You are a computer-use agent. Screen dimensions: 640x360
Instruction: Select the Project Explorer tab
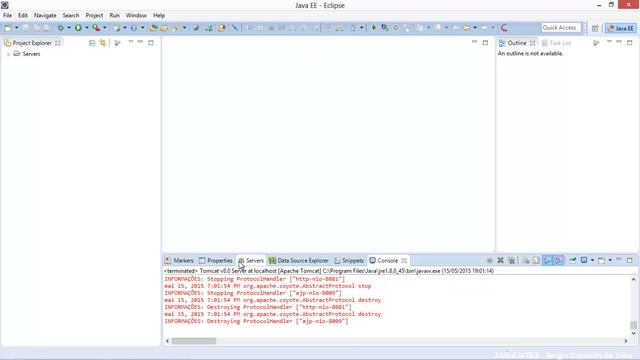click(32, 43)
